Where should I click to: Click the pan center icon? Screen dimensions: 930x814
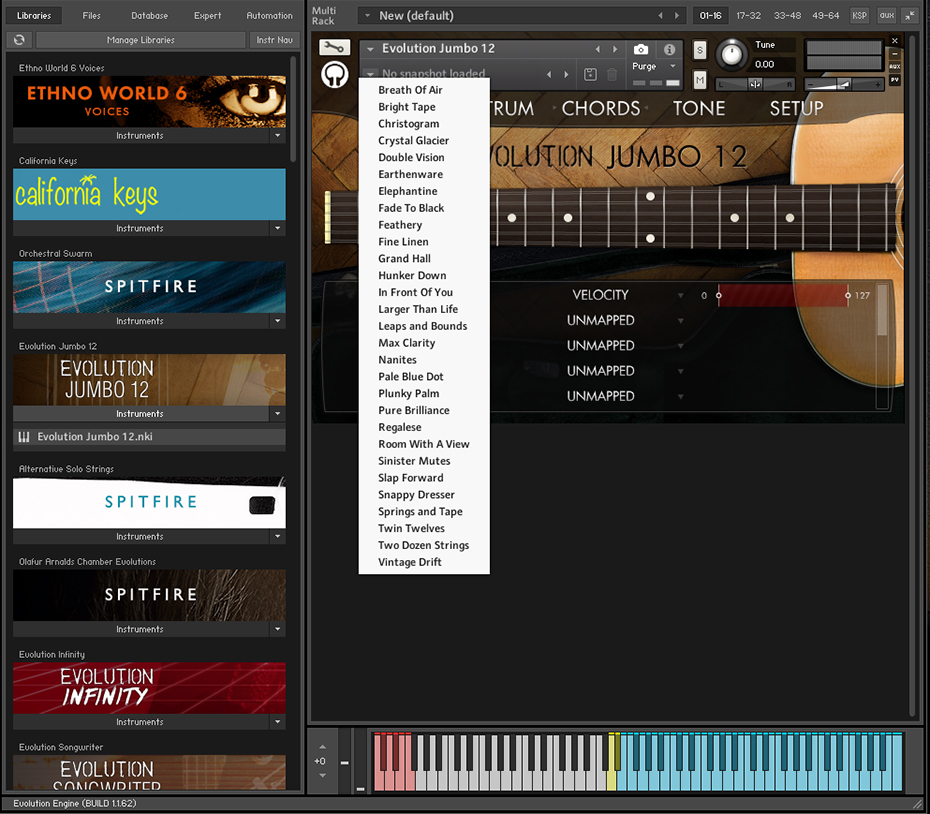[754, 84]
